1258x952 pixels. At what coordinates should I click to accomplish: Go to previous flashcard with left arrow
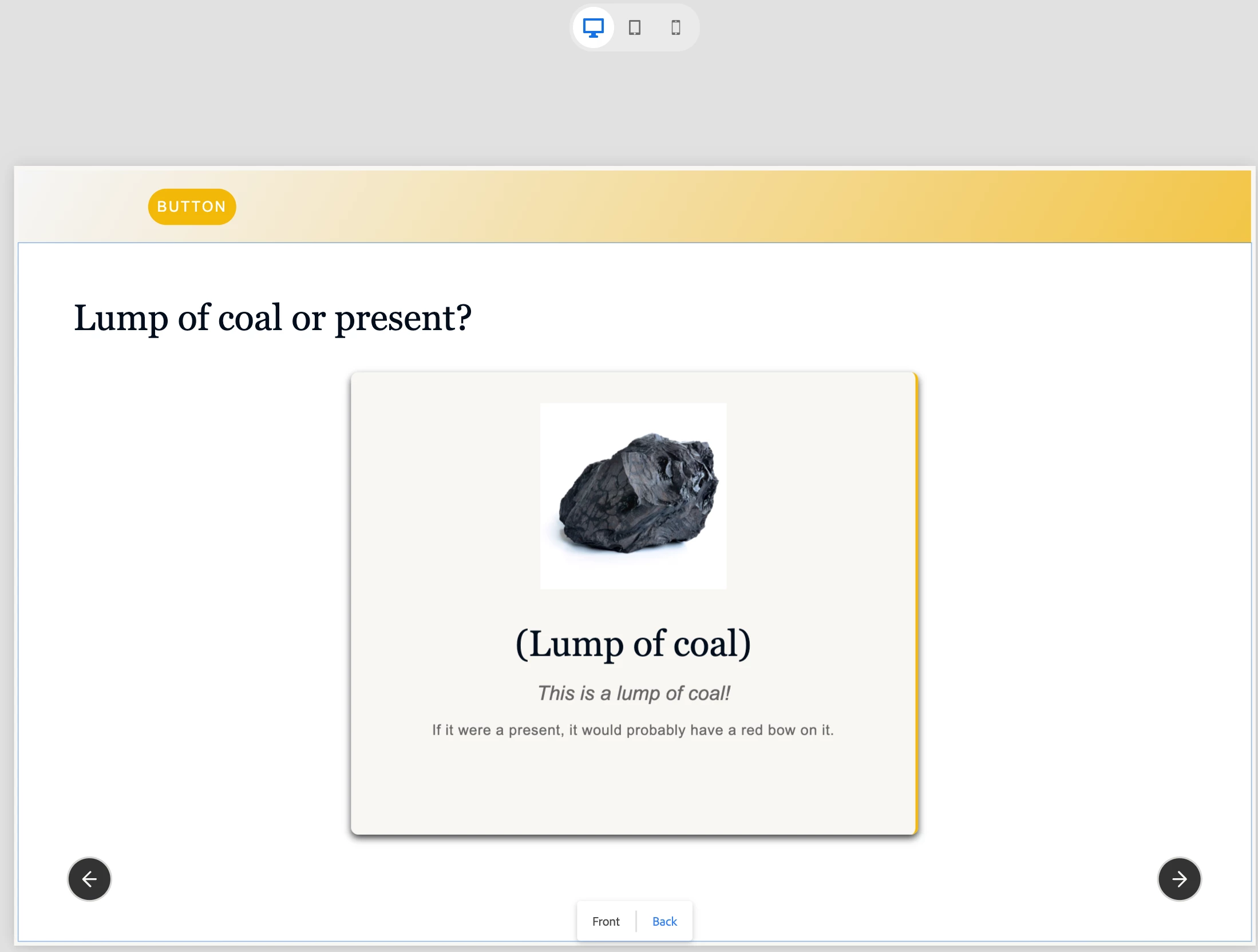[x=89, y=879]
